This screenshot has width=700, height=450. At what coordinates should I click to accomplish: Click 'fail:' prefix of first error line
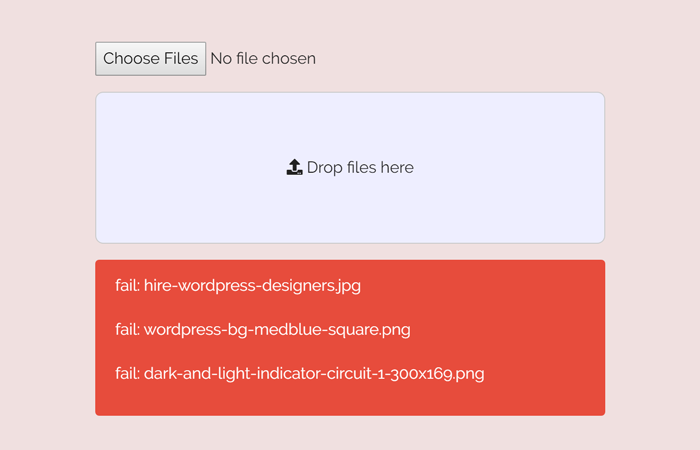(128, 285)
